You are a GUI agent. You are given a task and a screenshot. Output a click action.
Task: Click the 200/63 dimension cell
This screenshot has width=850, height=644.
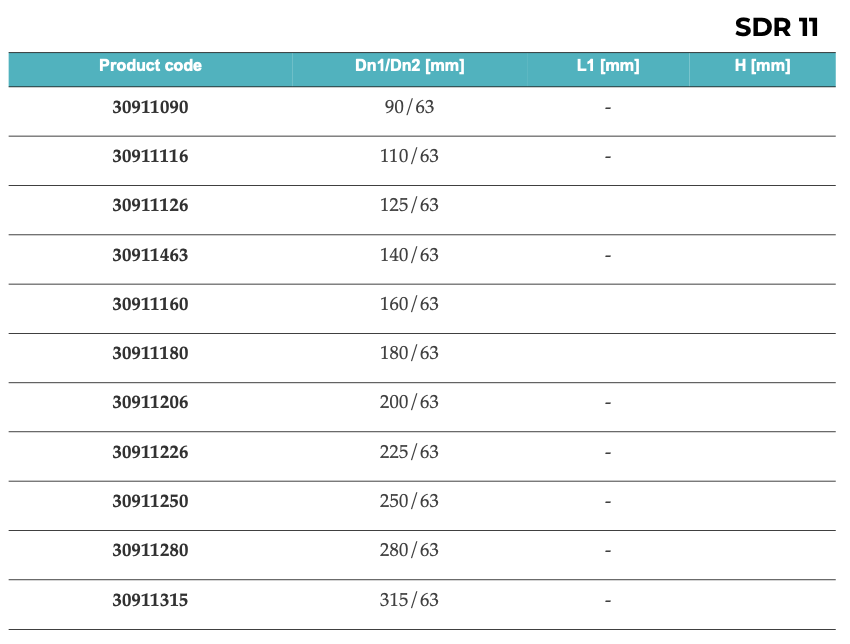tap(409, 402)
